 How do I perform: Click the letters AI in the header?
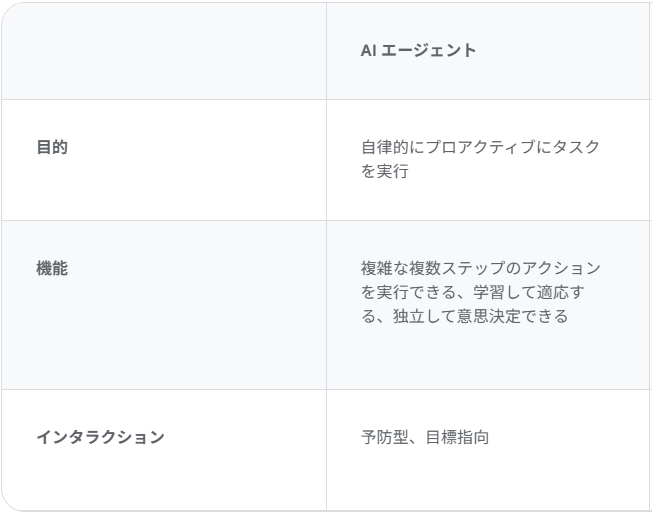(x=368, y=51)
